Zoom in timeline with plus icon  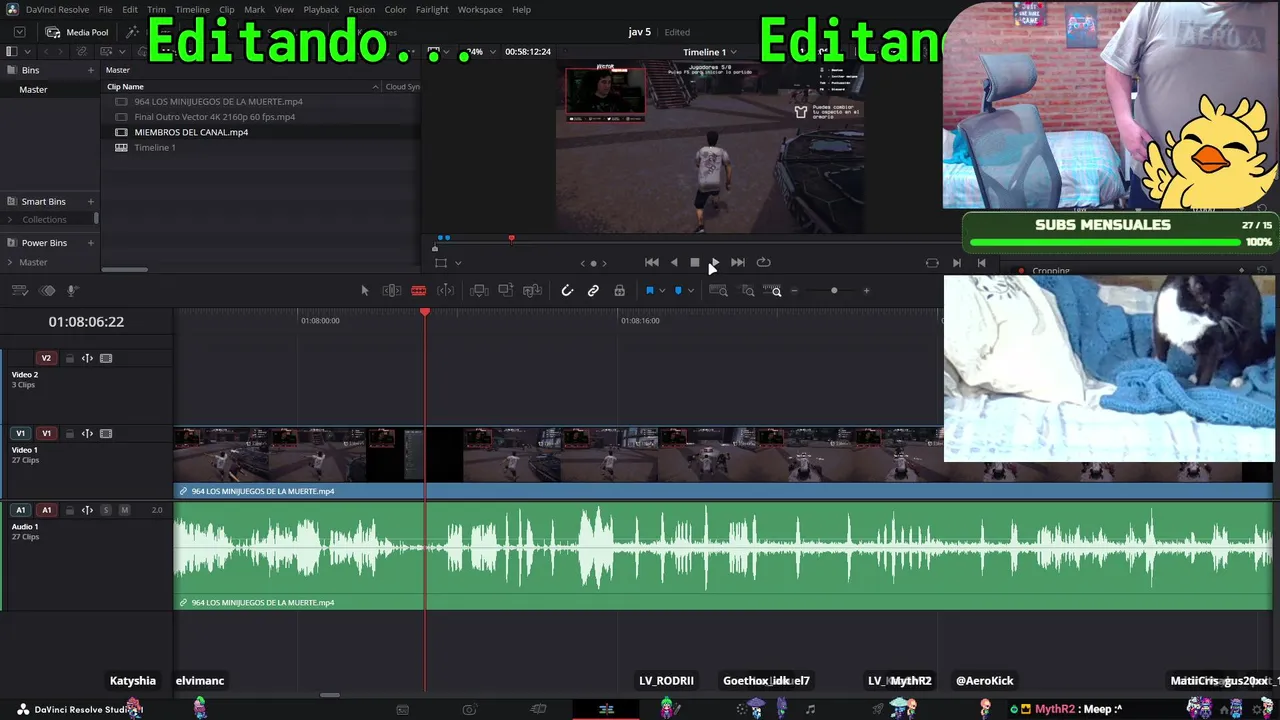[x=866, y=291]
